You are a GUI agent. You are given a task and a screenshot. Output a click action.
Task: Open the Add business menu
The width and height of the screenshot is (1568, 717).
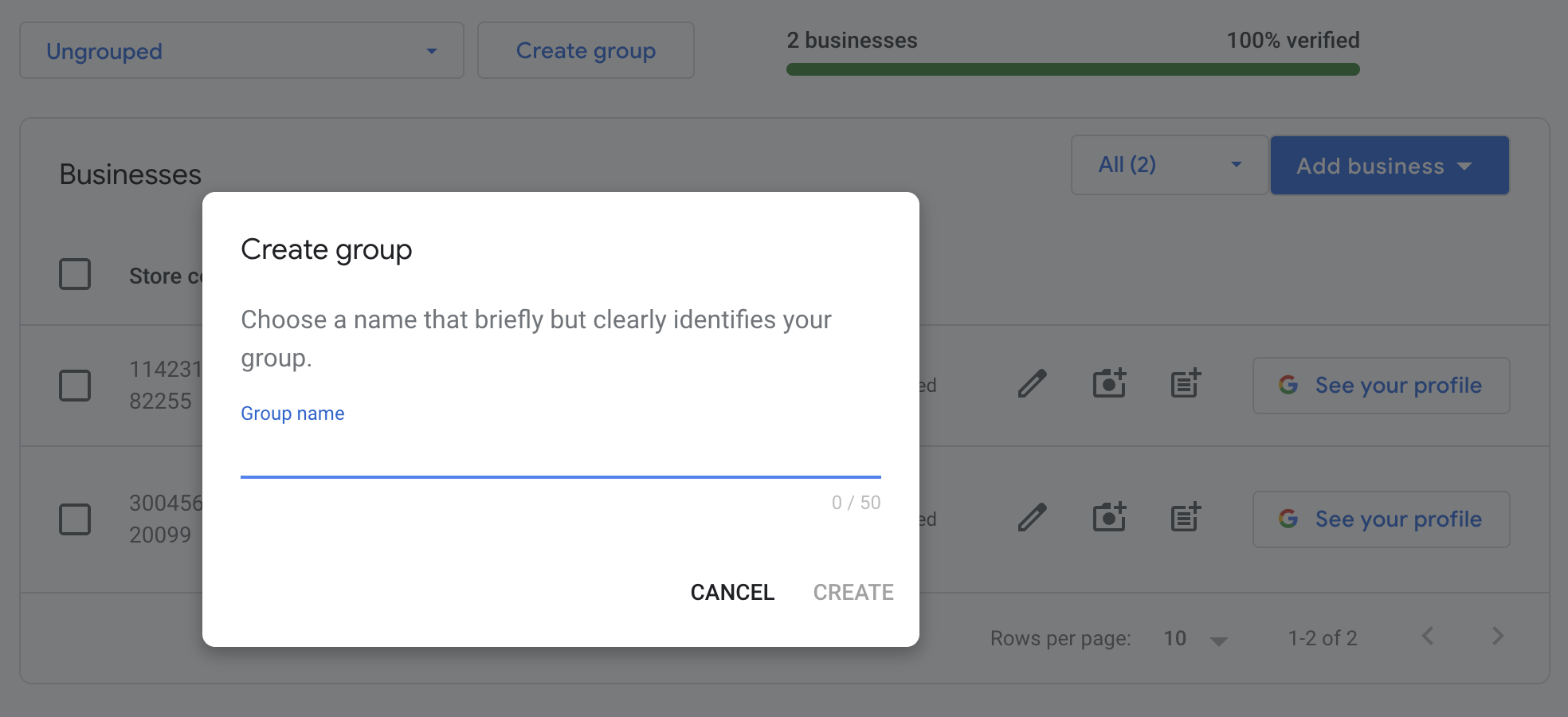coord(1390,165)
